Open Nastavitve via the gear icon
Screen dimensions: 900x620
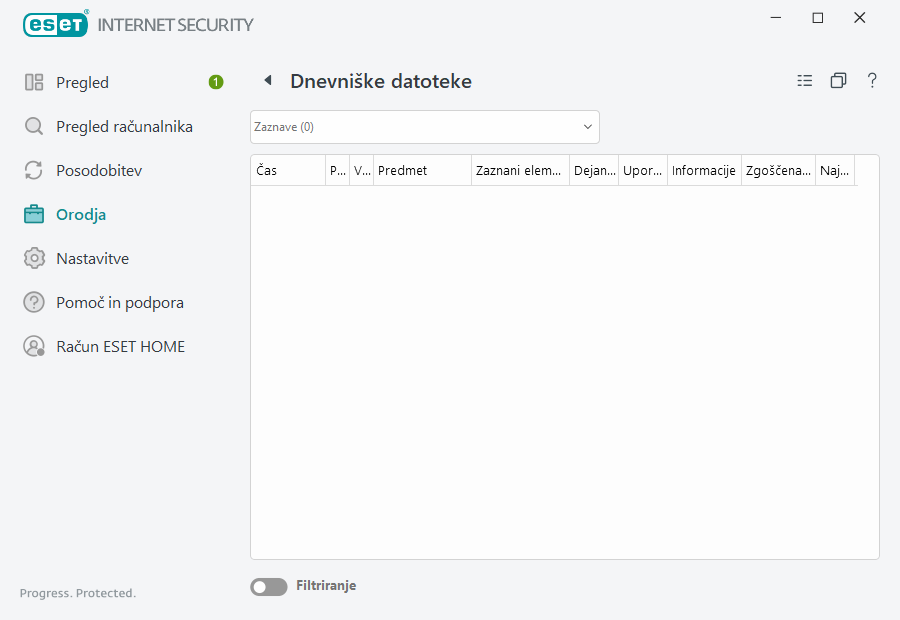tap(34, 258)
